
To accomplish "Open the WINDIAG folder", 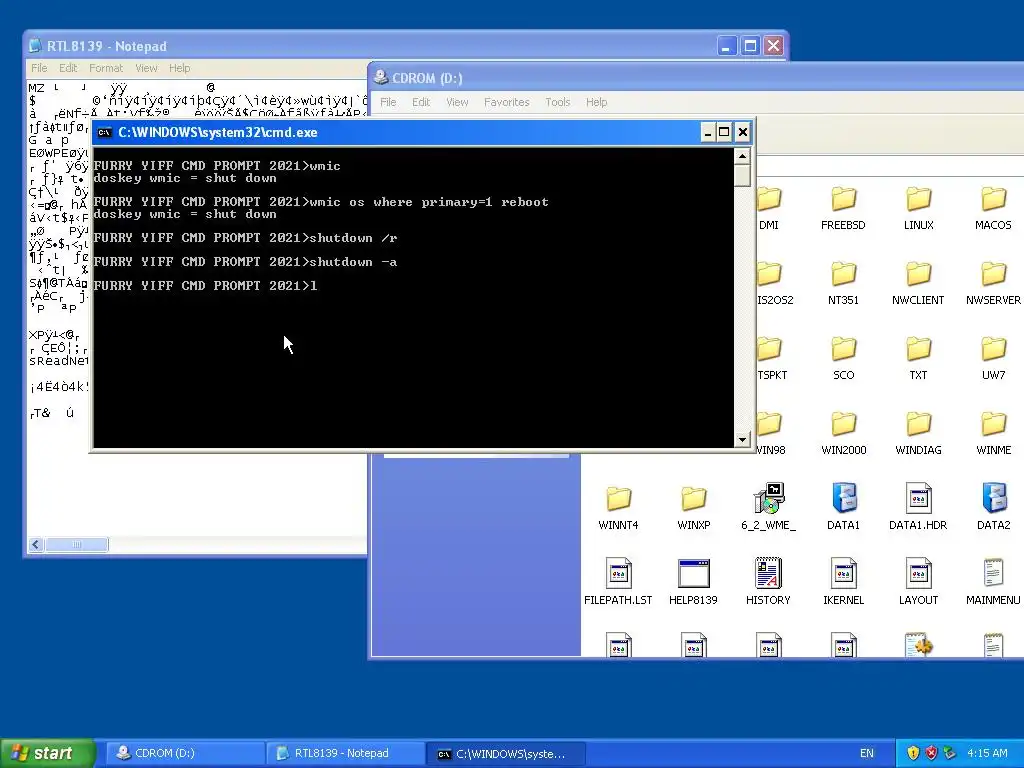I will click(x=918, y=433).
